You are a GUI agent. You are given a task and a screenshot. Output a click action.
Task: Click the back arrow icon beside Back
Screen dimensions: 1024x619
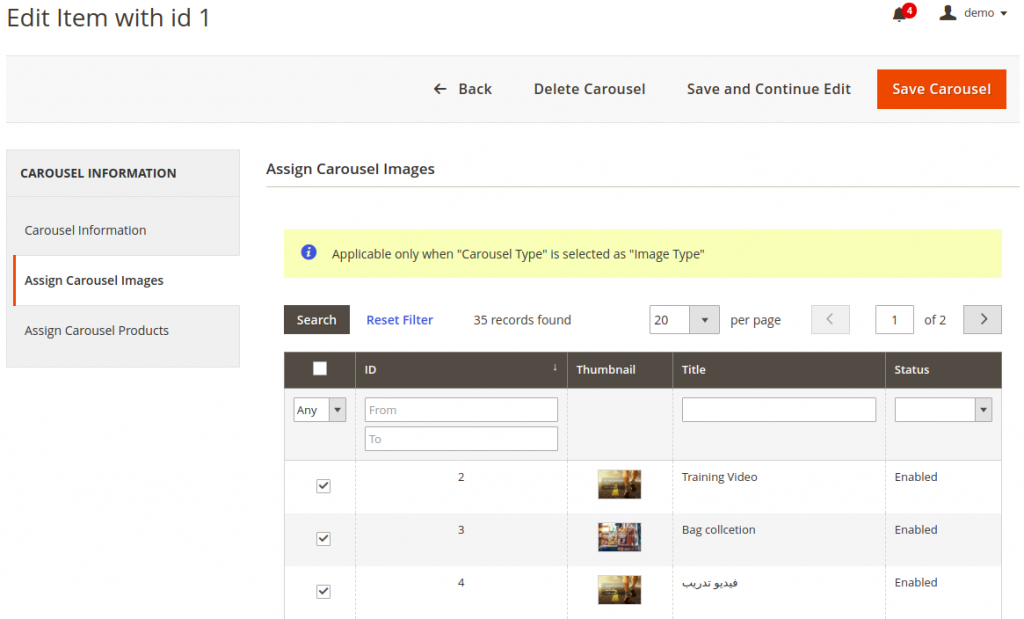click(x=438, y=88)
